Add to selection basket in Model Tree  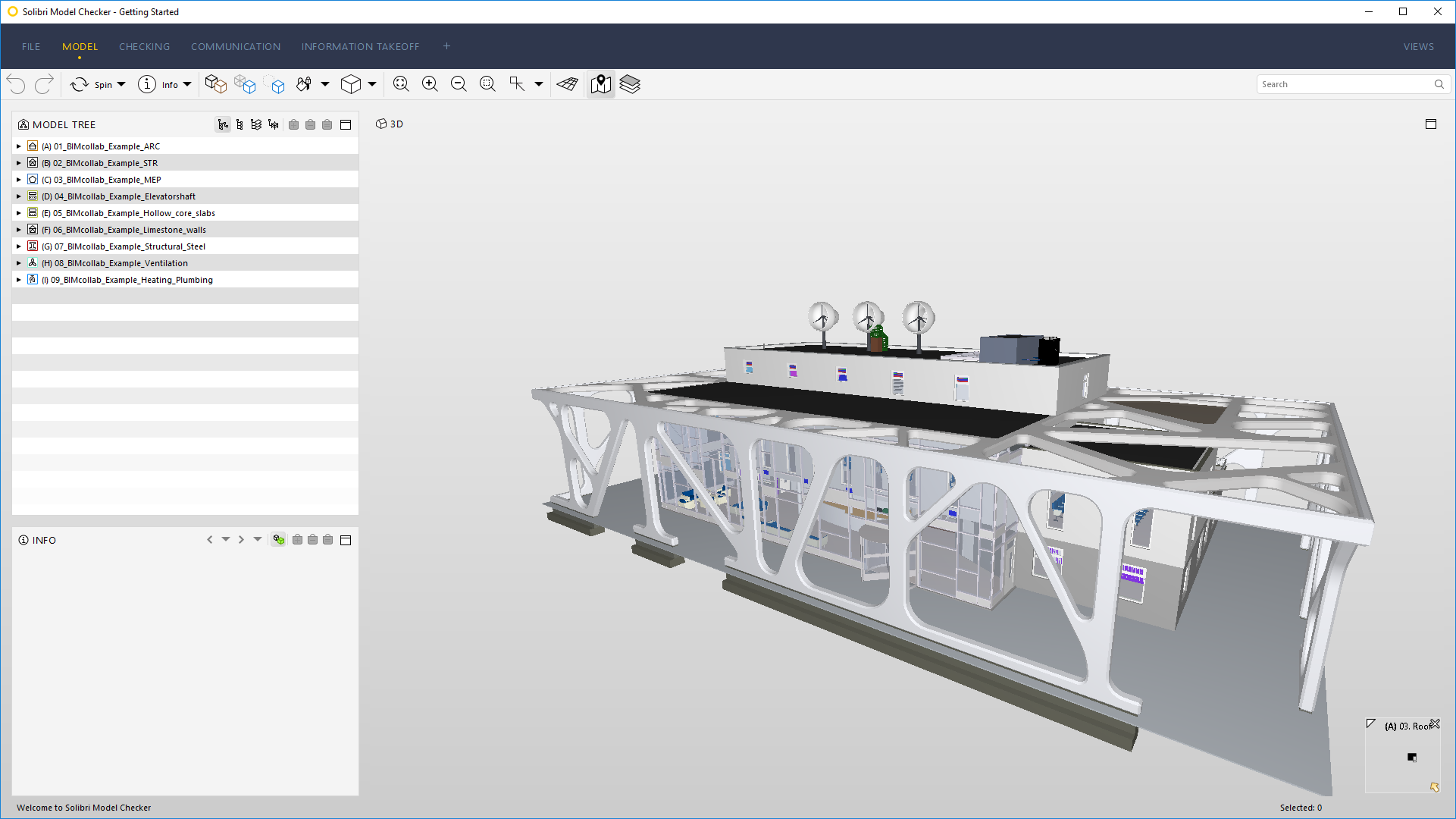pos(293,124)
